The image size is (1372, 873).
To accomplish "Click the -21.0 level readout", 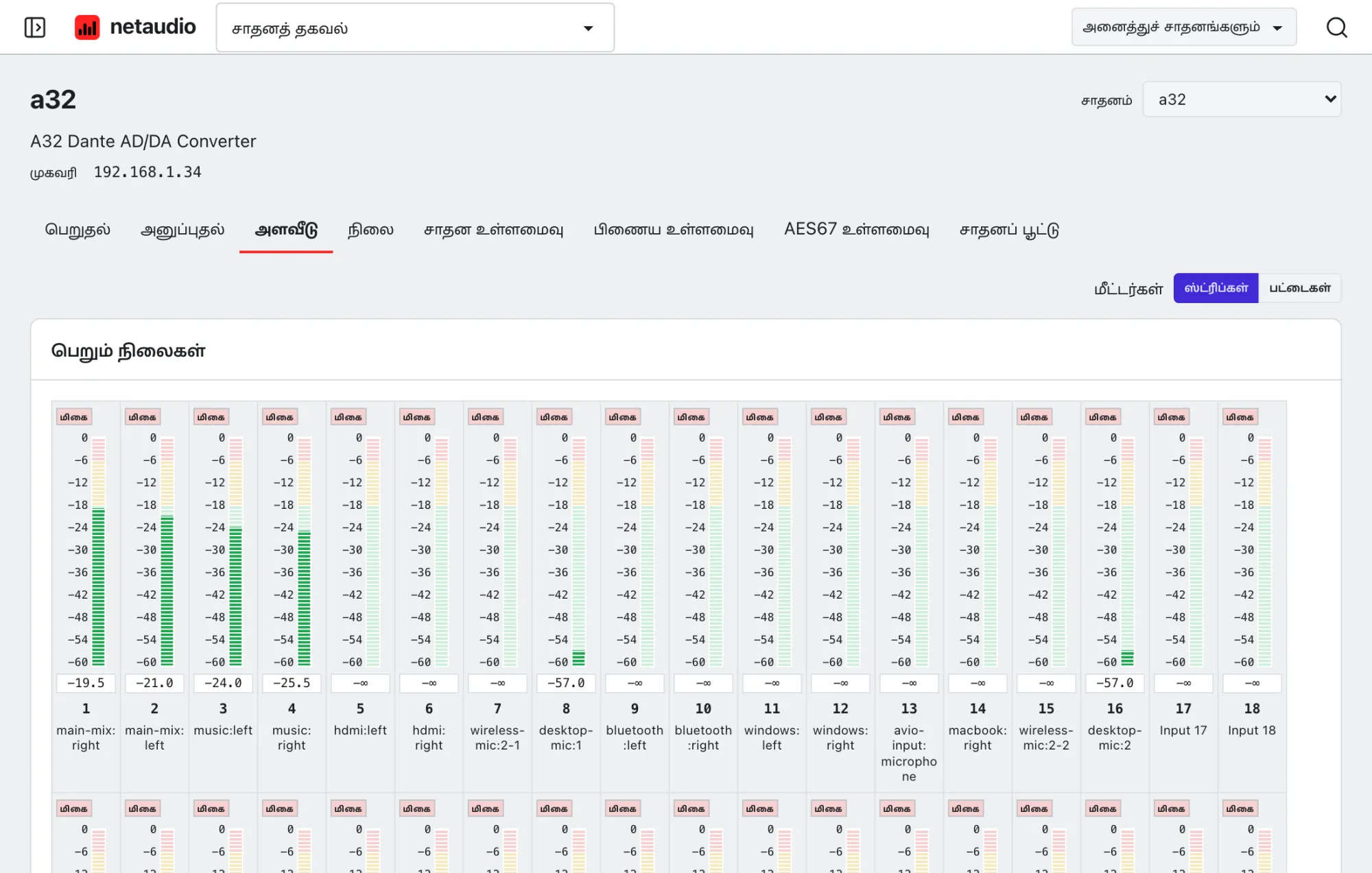I will (x=154, y=683).
